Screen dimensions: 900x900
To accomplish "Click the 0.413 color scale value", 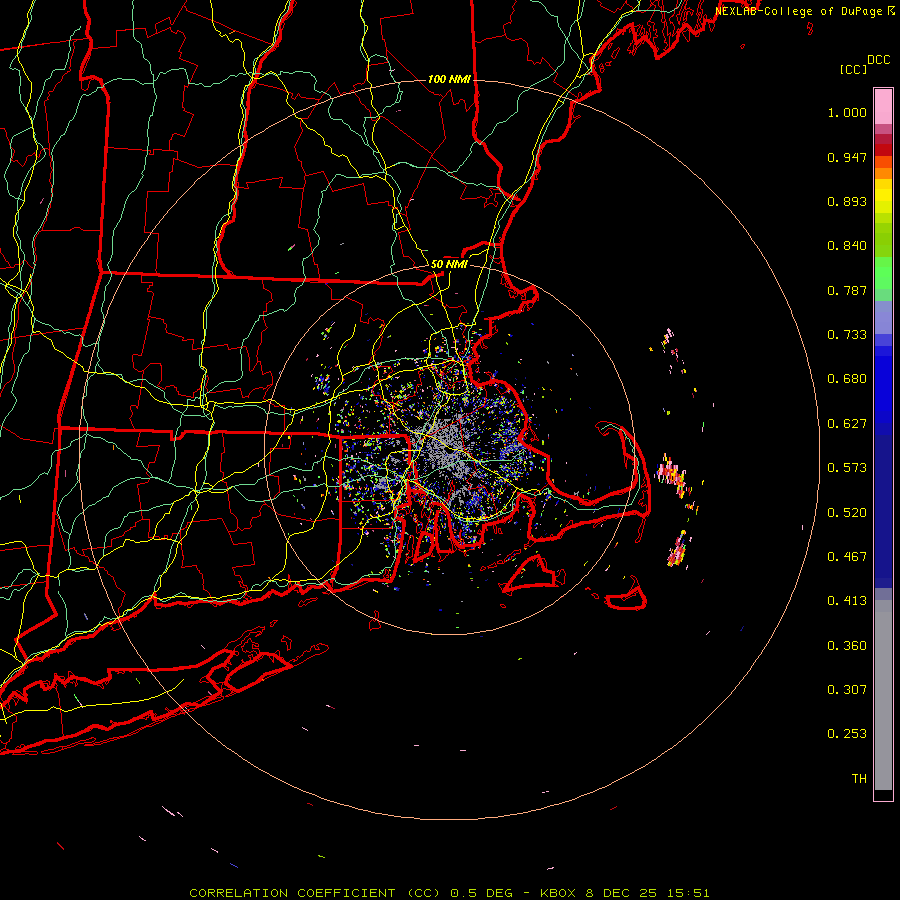I will [847, 601].
